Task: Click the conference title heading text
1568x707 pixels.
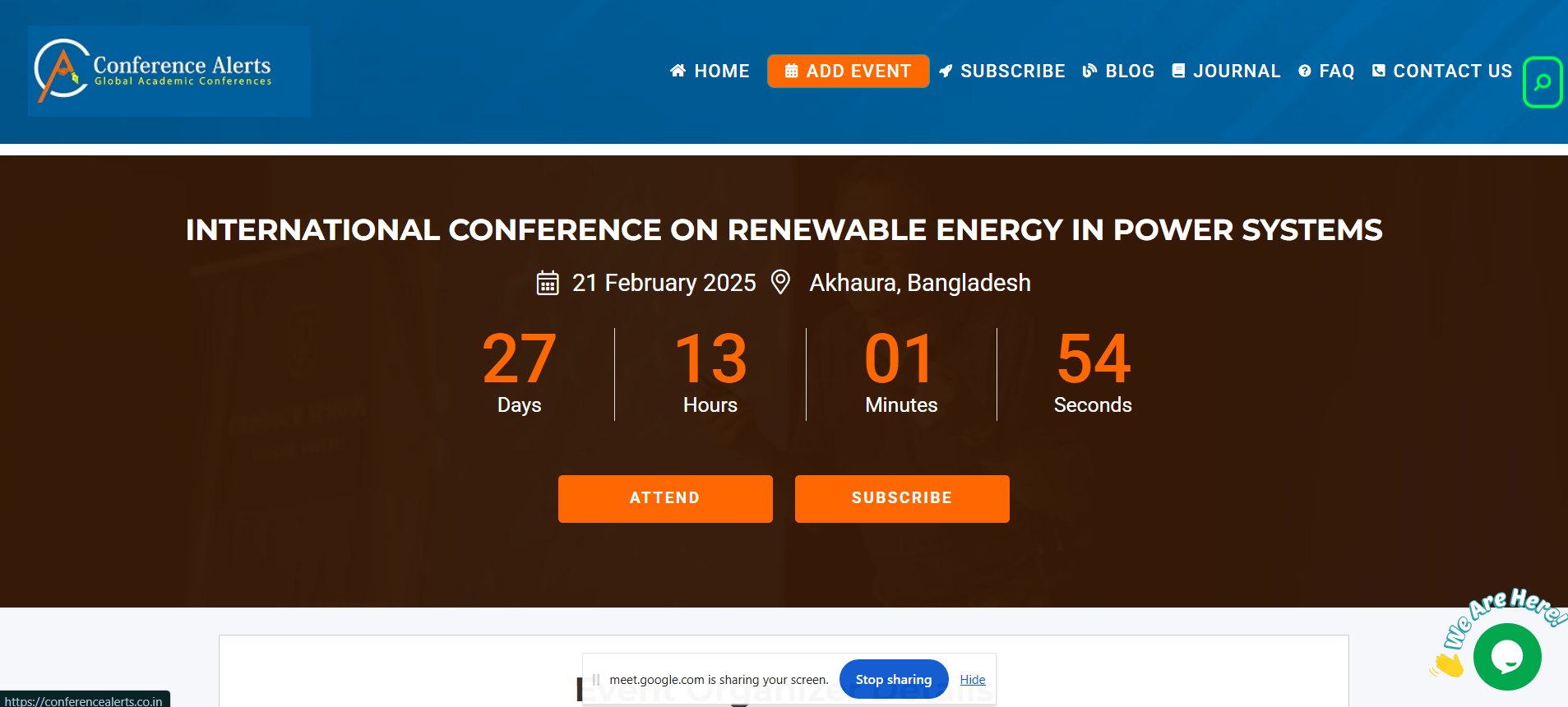Action: 784,229
